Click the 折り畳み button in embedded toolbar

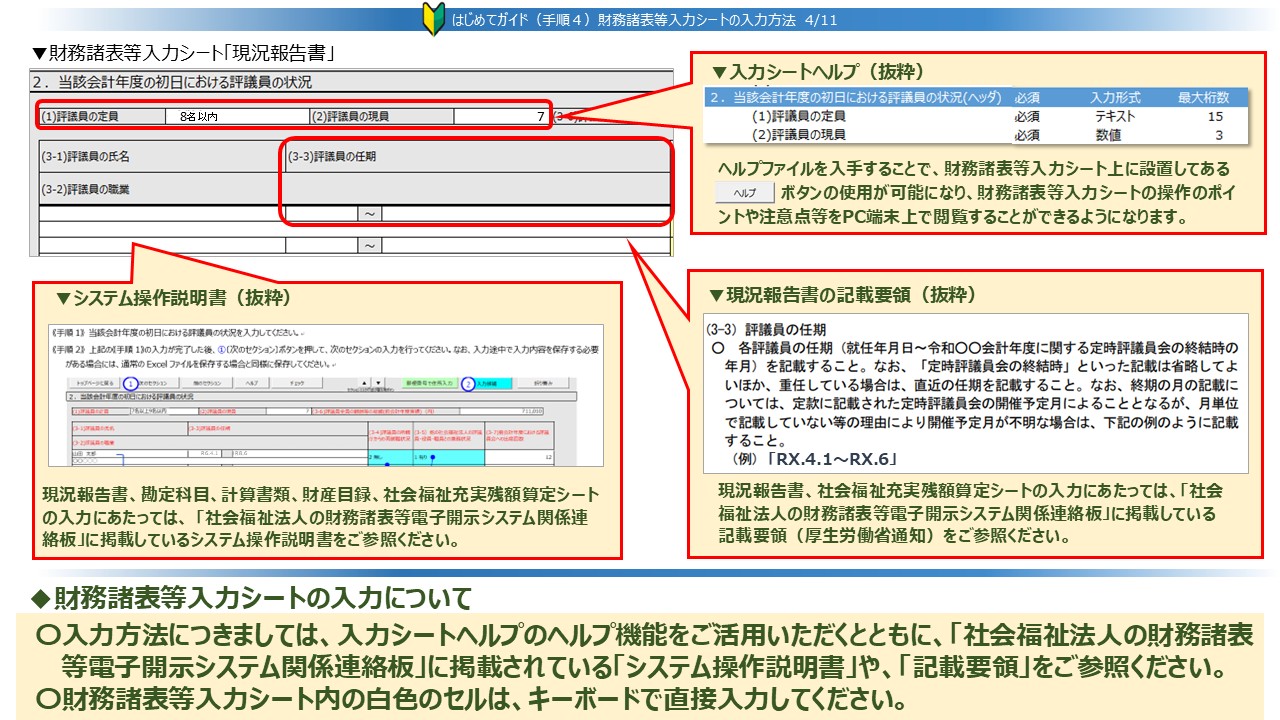tap(548, 382)
